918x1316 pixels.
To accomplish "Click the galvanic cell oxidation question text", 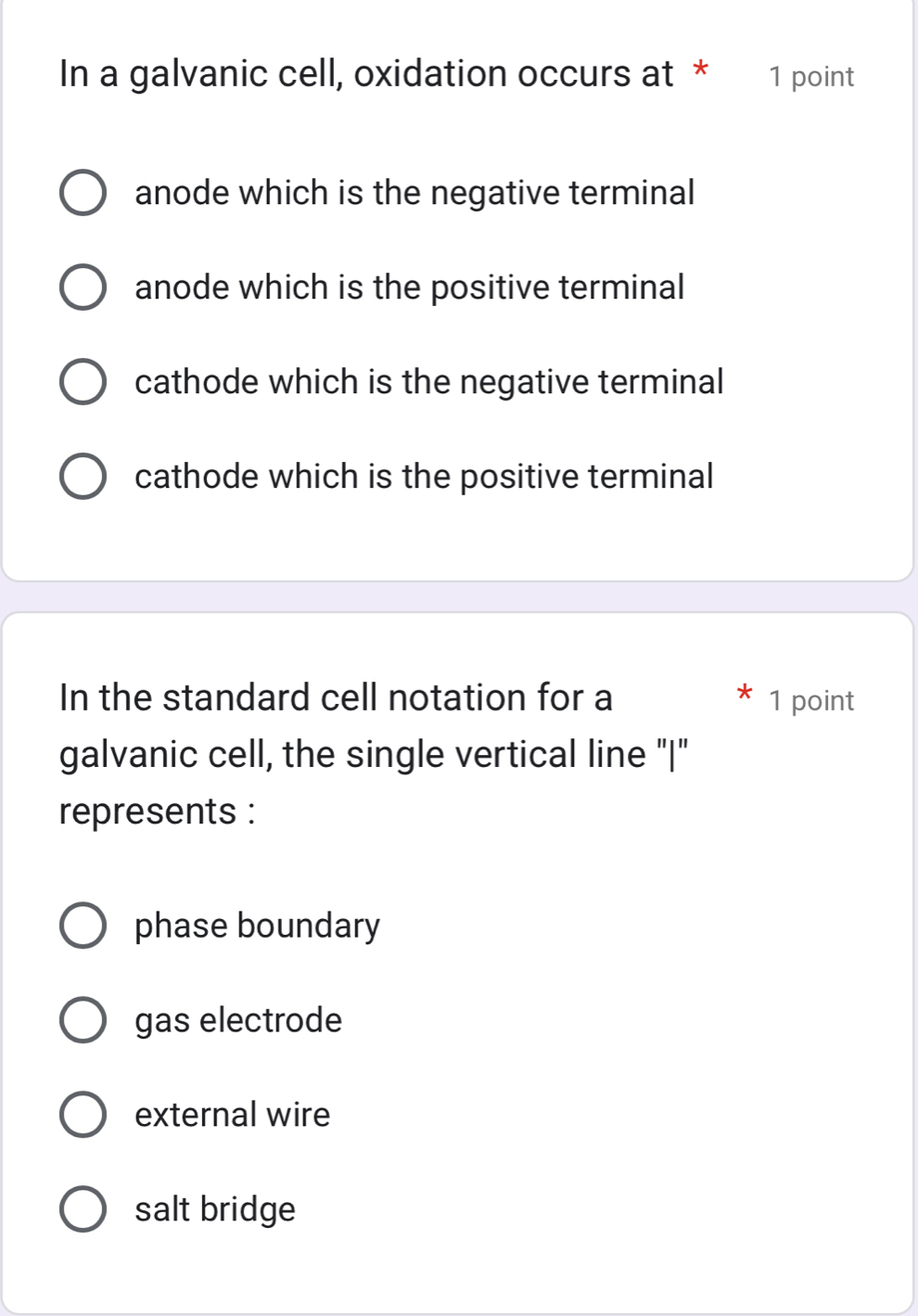I will coord(366,73).
